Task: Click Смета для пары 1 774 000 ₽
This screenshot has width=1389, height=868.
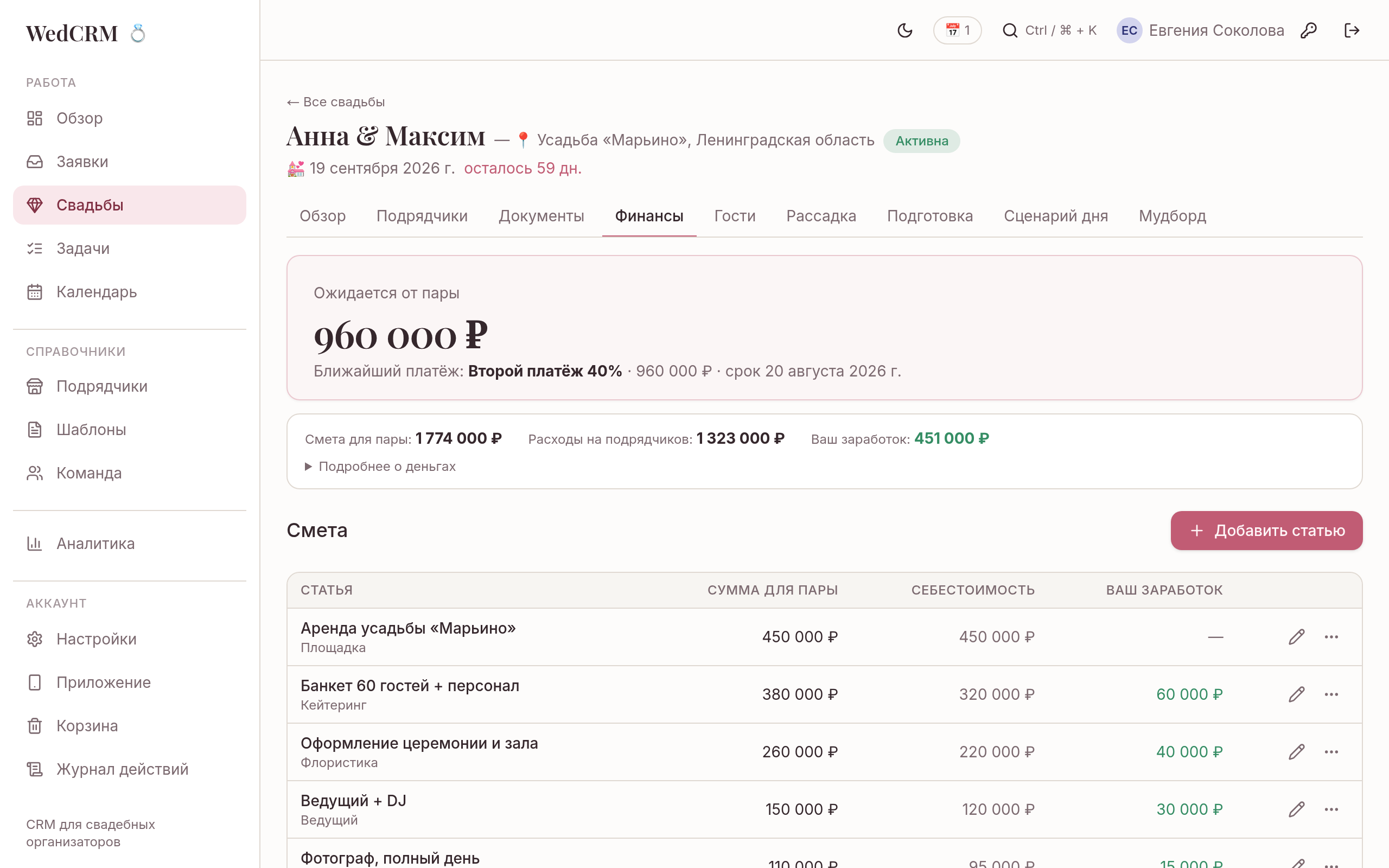Action: point(403,438)
